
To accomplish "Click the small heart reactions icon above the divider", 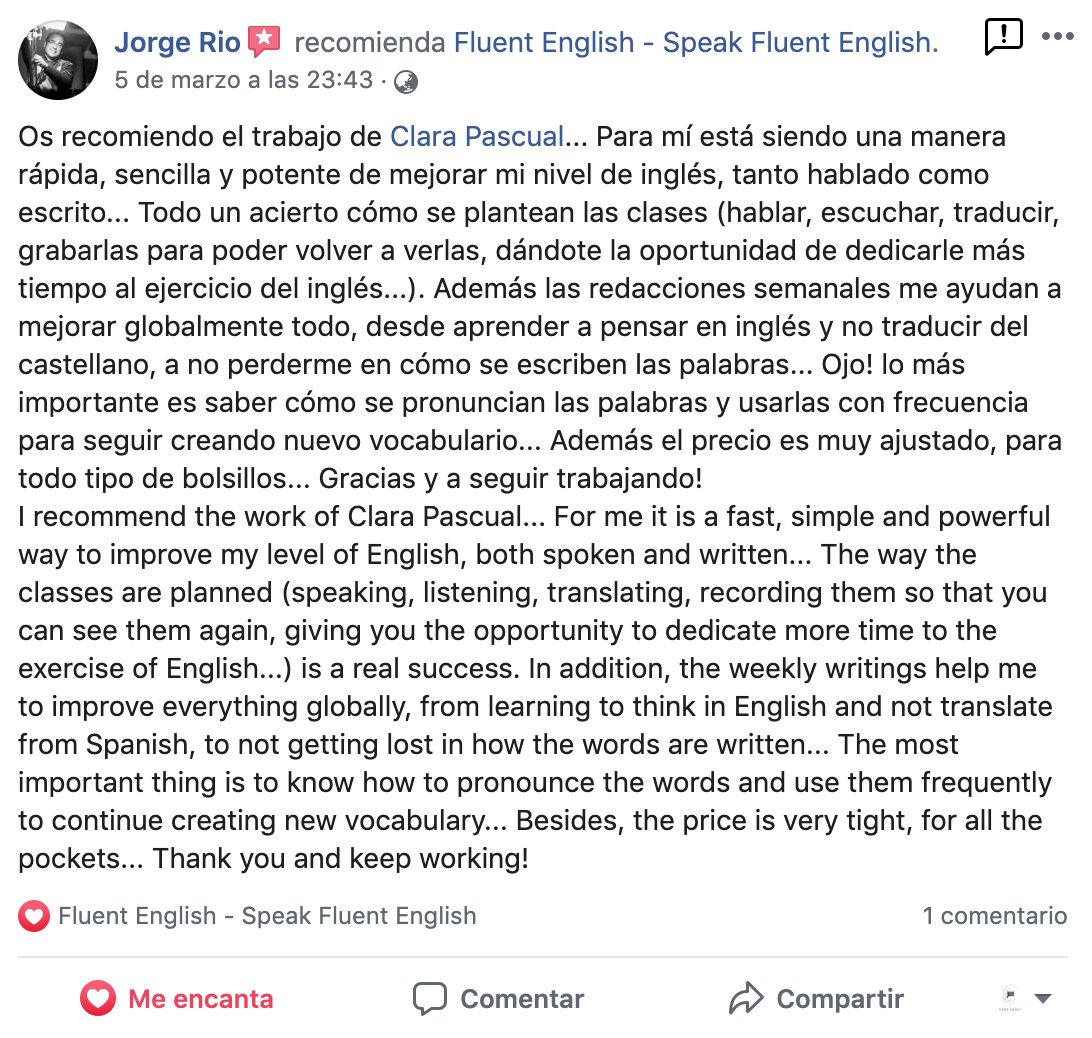I will (33, 916).
